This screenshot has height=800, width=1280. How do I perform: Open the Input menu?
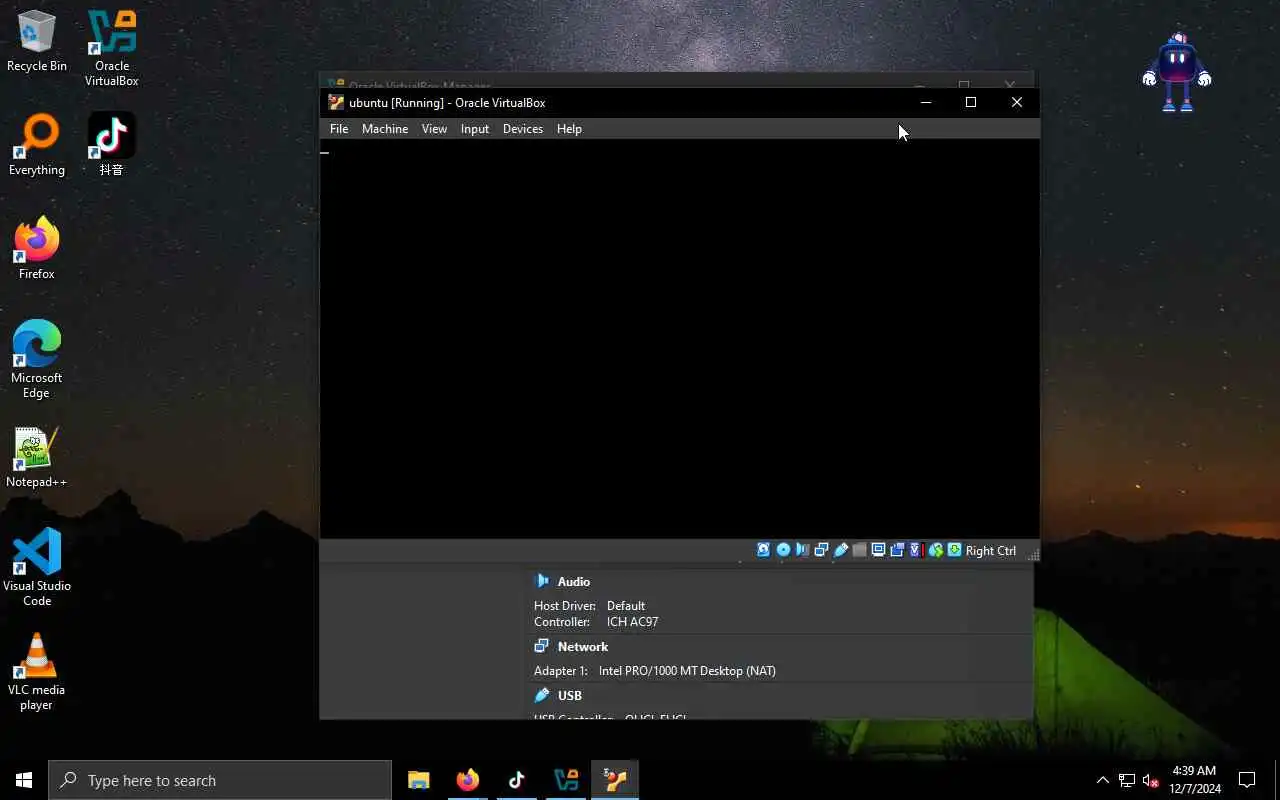[475, 129]
